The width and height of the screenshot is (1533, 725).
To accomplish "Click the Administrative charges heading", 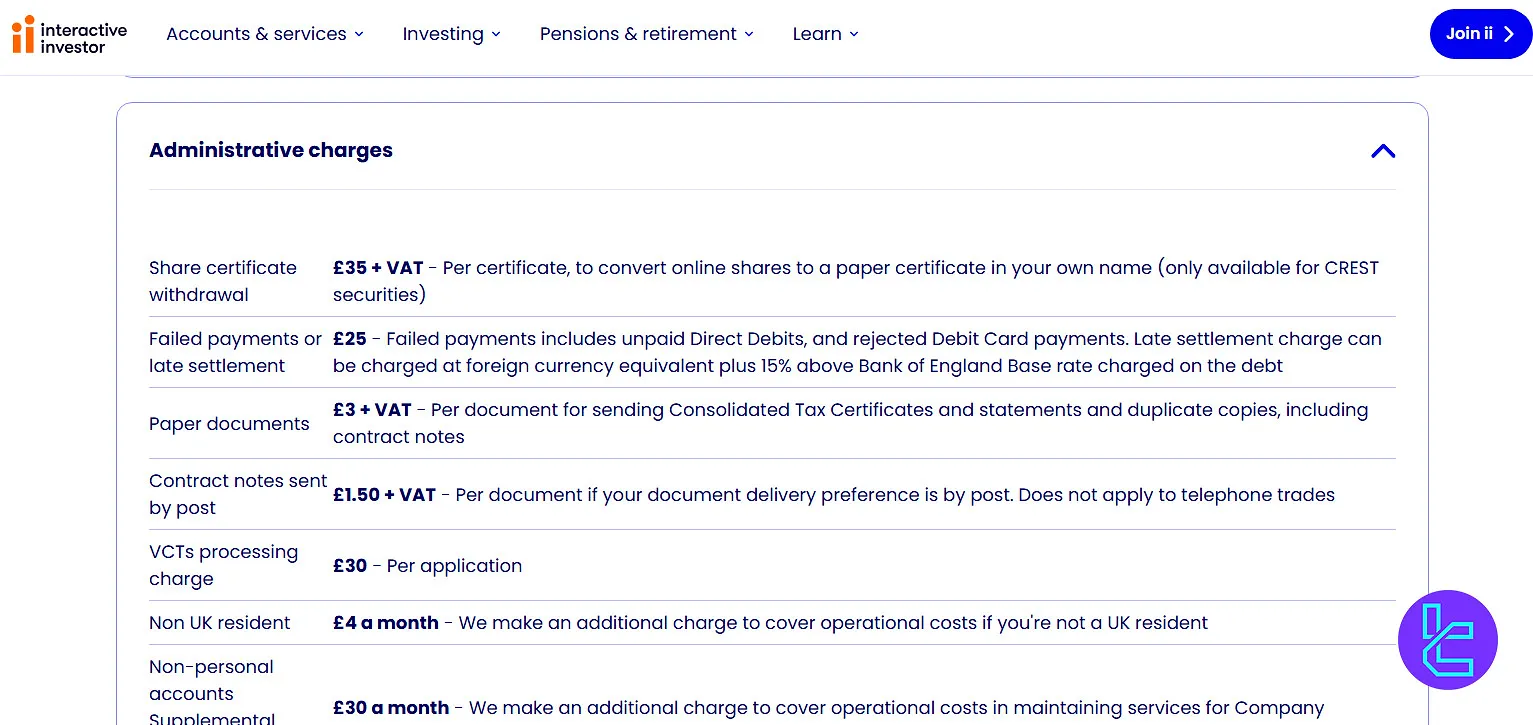I will [x=271, y=150].
